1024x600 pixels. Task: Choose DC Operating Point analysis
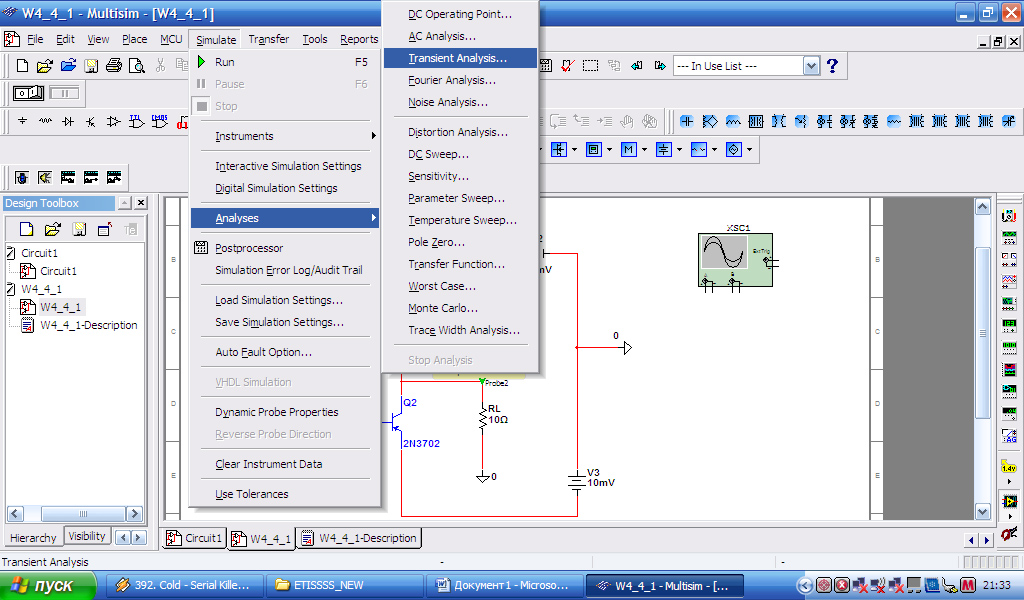coord(460,14)
